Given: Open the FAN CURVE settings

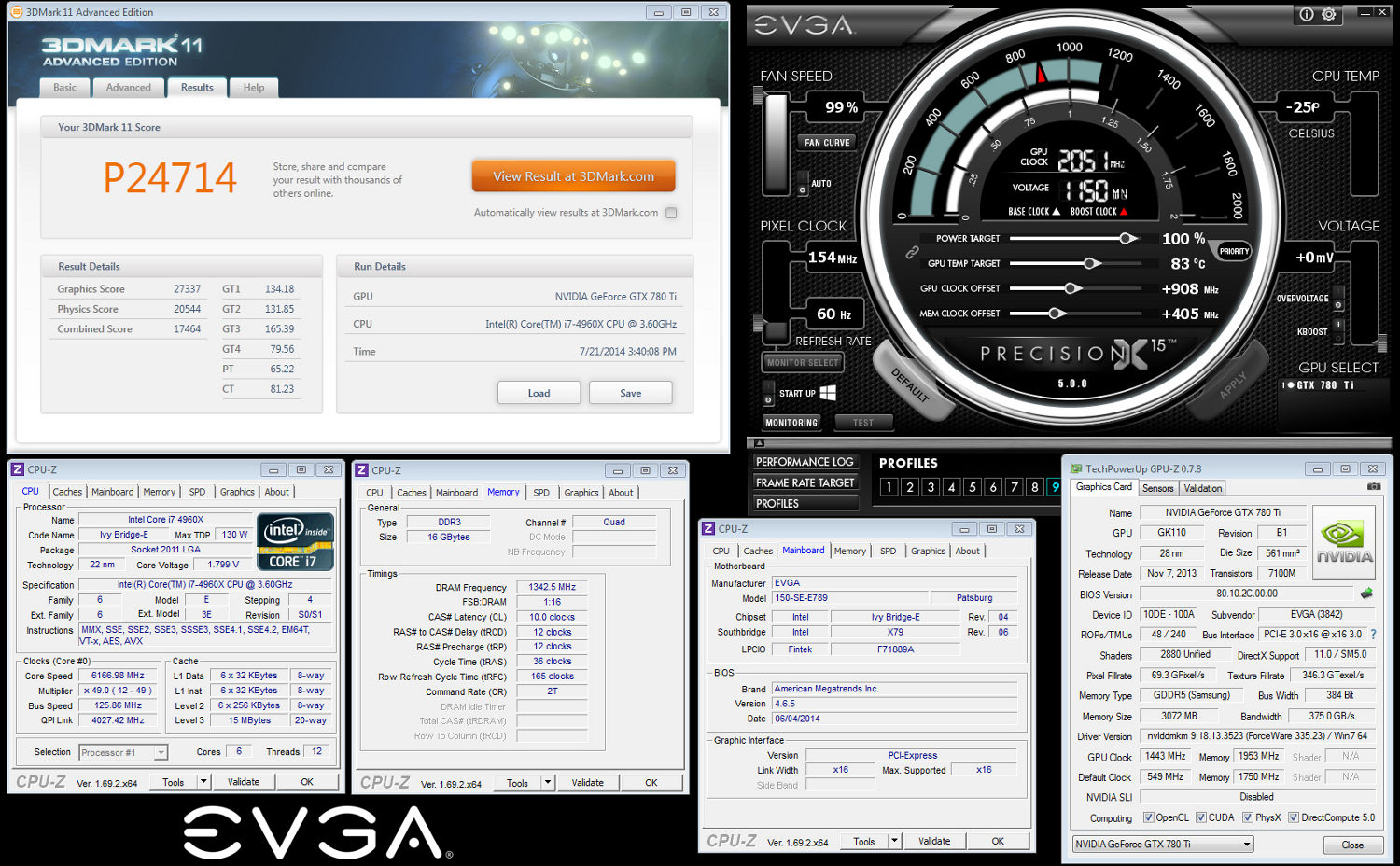Looking at the screenshot, I should [x=827, y=143].
